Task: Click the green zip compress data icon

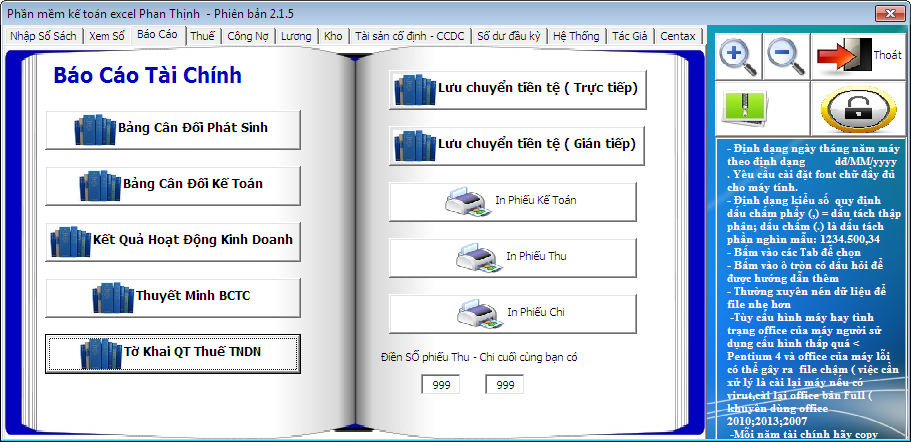Action: 762,109
